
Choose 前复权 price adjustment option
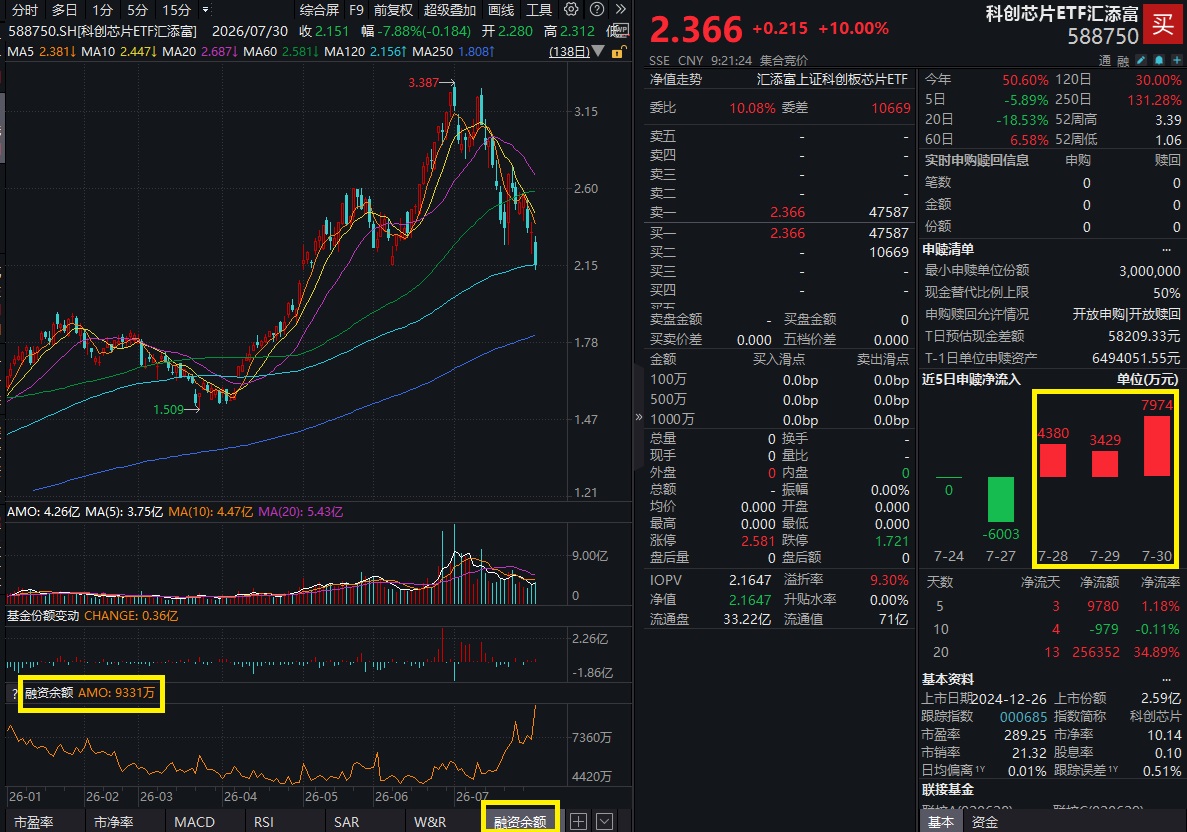point(393,10)
